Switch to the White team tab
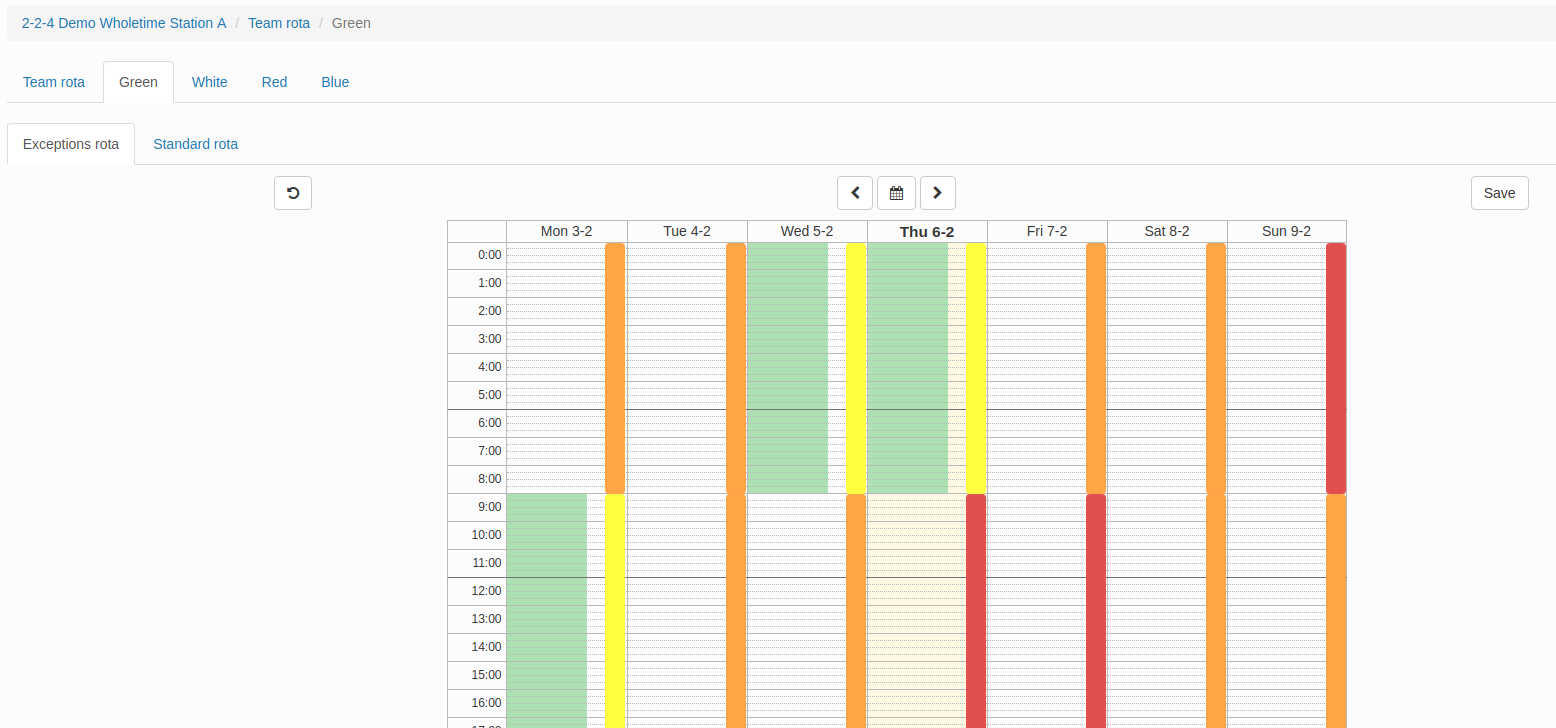Viewport: 1556px width, 728px height. click(210, 82)
